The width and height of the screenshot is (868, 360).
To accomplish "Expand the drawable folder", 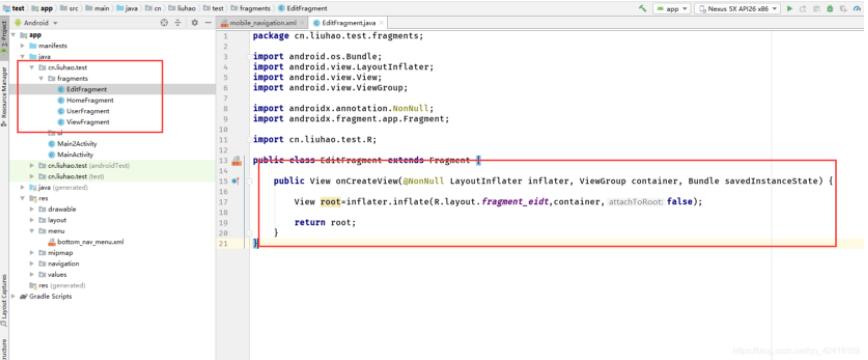I will coord(33,209).
